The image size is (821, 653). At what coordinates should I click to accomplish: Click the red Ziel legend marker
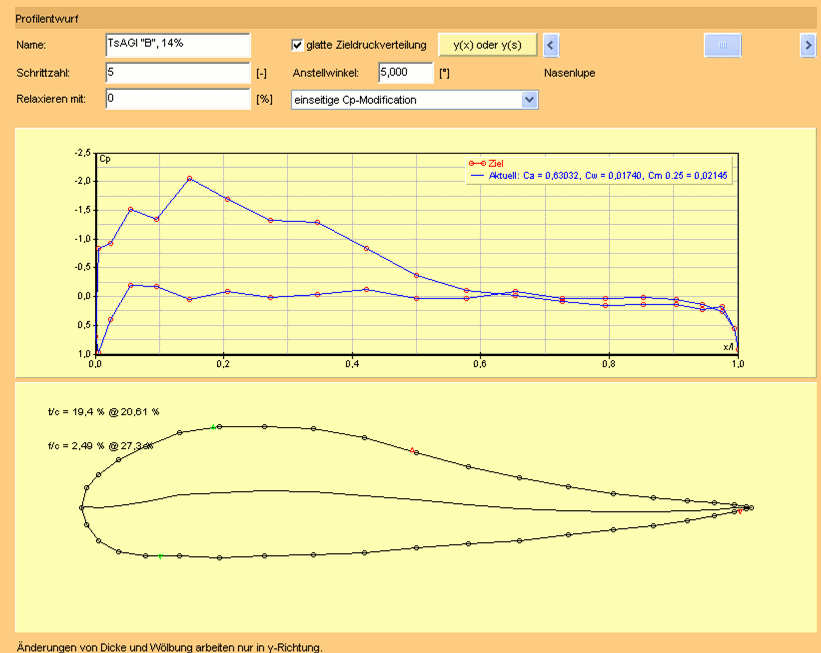pos(476,162)
